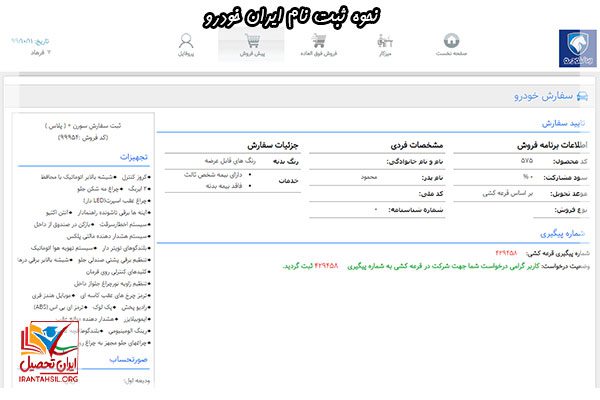Screen dimensions: 600x400
Task: Click the رنگ بدنه label
Action: click(x=285, y=162)
